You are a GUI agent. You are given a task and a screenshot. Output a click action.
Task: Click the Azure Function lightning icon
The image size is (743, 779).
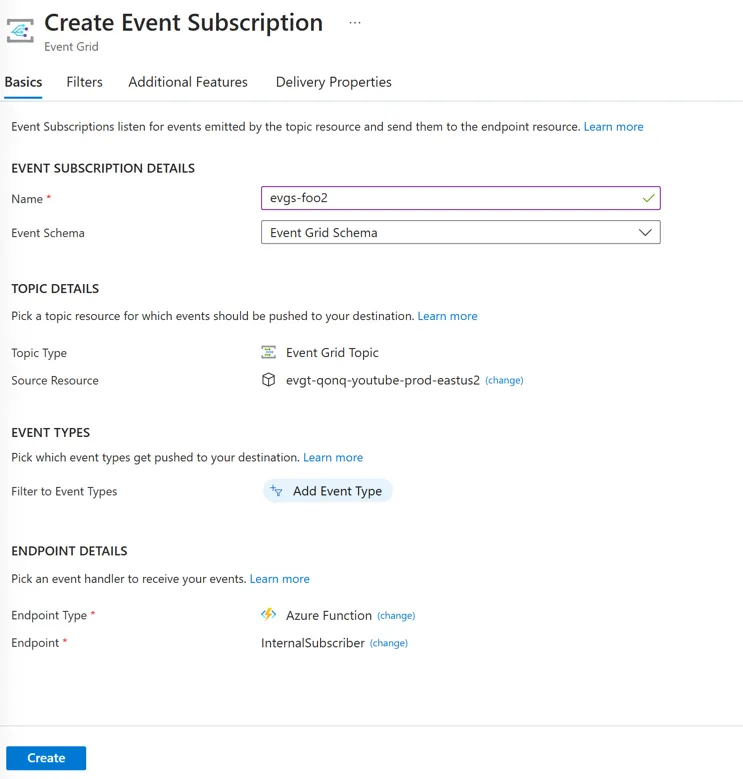click(269, 615)
